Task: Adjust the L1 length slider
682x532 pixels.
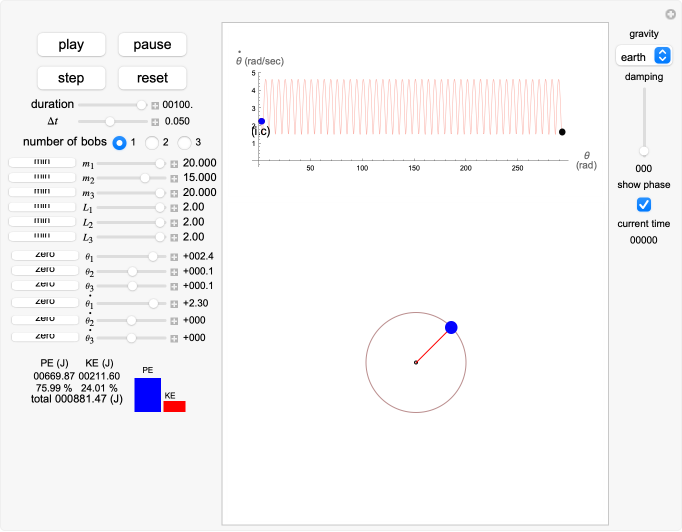Action: pos(131,207)
